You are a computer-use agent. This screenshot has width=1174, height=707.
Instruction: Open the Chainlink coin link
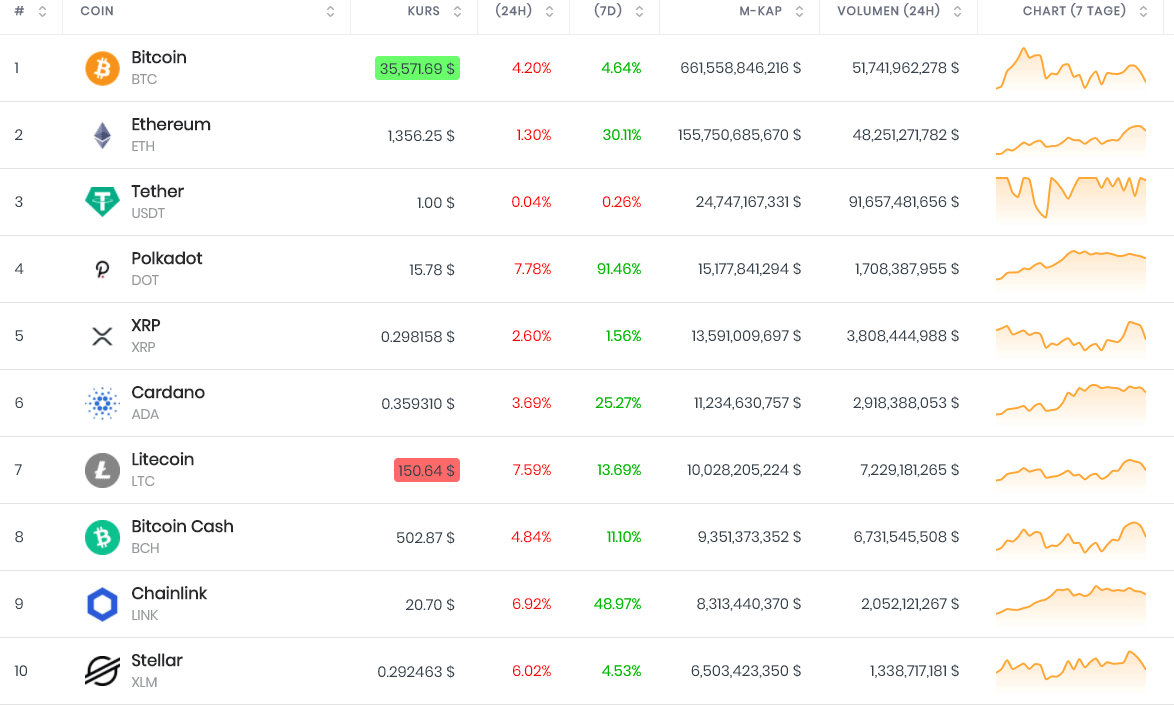point(169,594)
